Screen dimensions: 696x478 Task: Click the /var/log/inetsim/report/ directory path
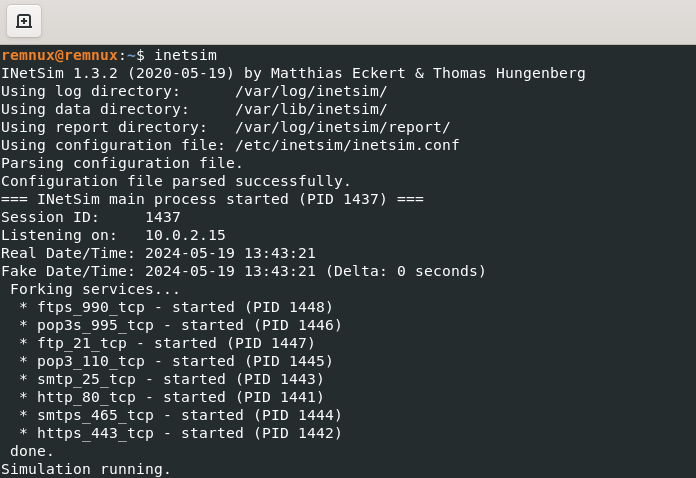[x=343, y=127]
